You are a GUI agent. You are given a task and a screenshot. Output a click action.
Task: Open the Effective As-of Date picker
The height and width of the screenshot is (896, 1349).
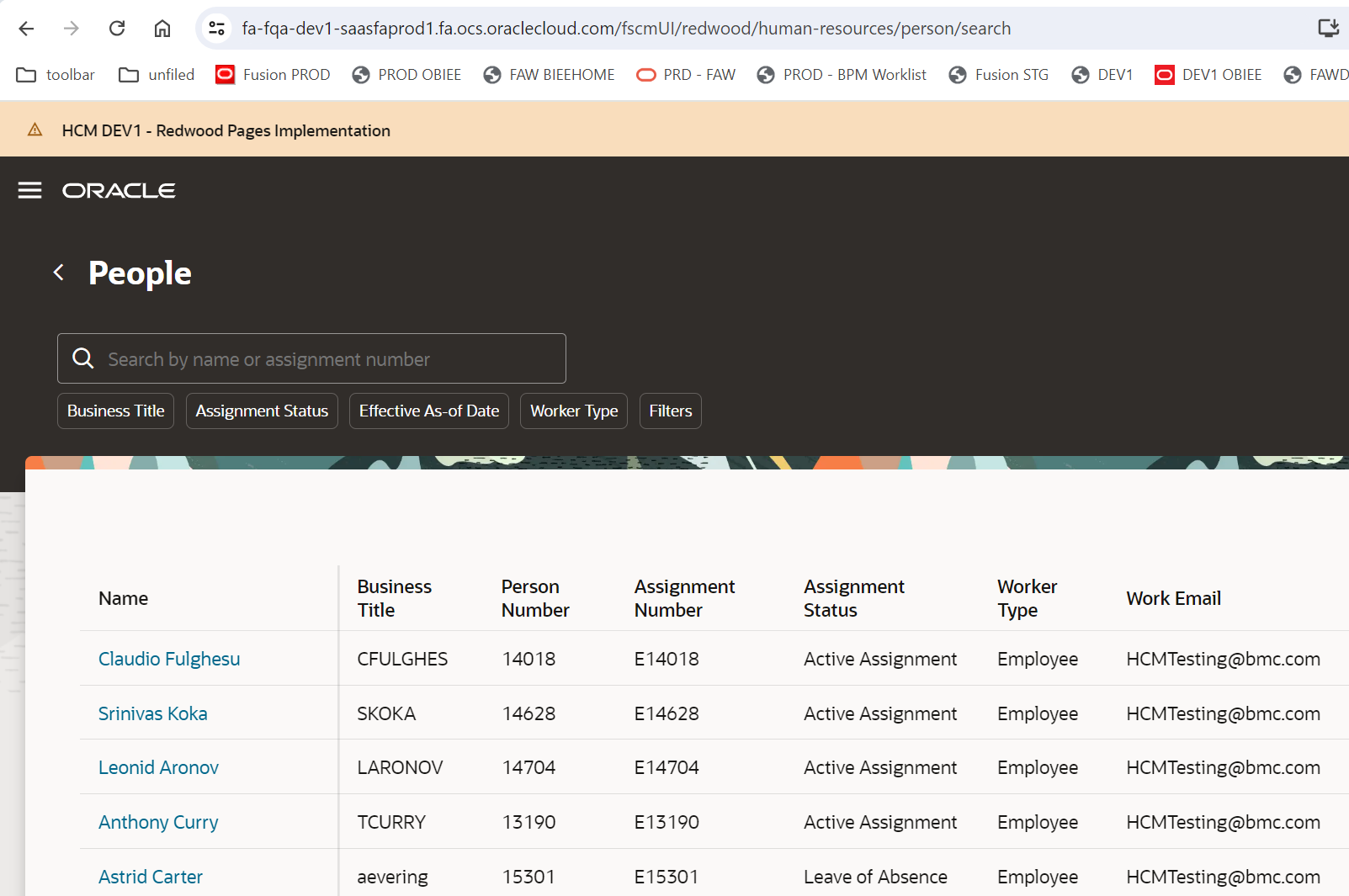tap(428, 411)
